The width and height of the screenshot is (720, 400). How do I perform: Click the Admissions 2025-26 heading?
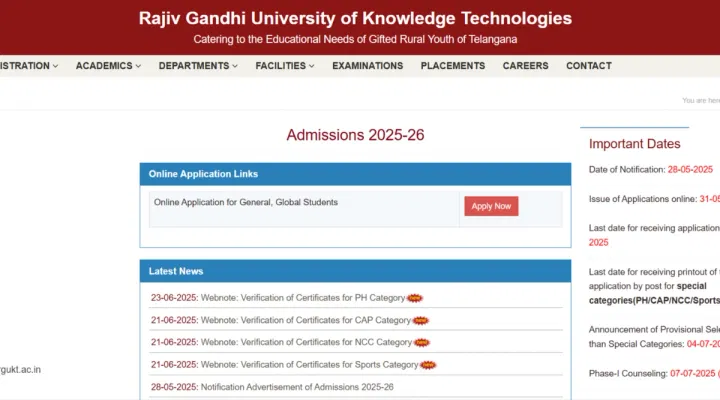pyautogui.click(x=355, y=135)
